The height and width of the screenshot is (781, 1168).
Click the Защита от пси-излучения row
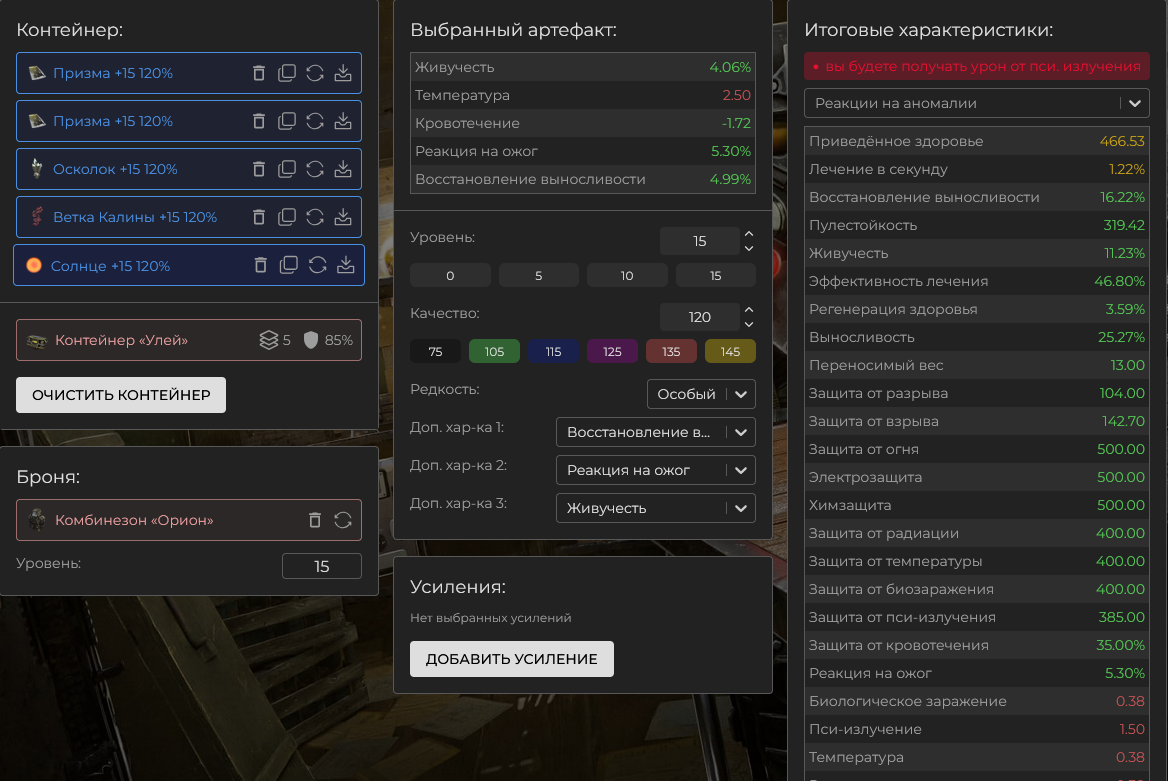point(977,618)
